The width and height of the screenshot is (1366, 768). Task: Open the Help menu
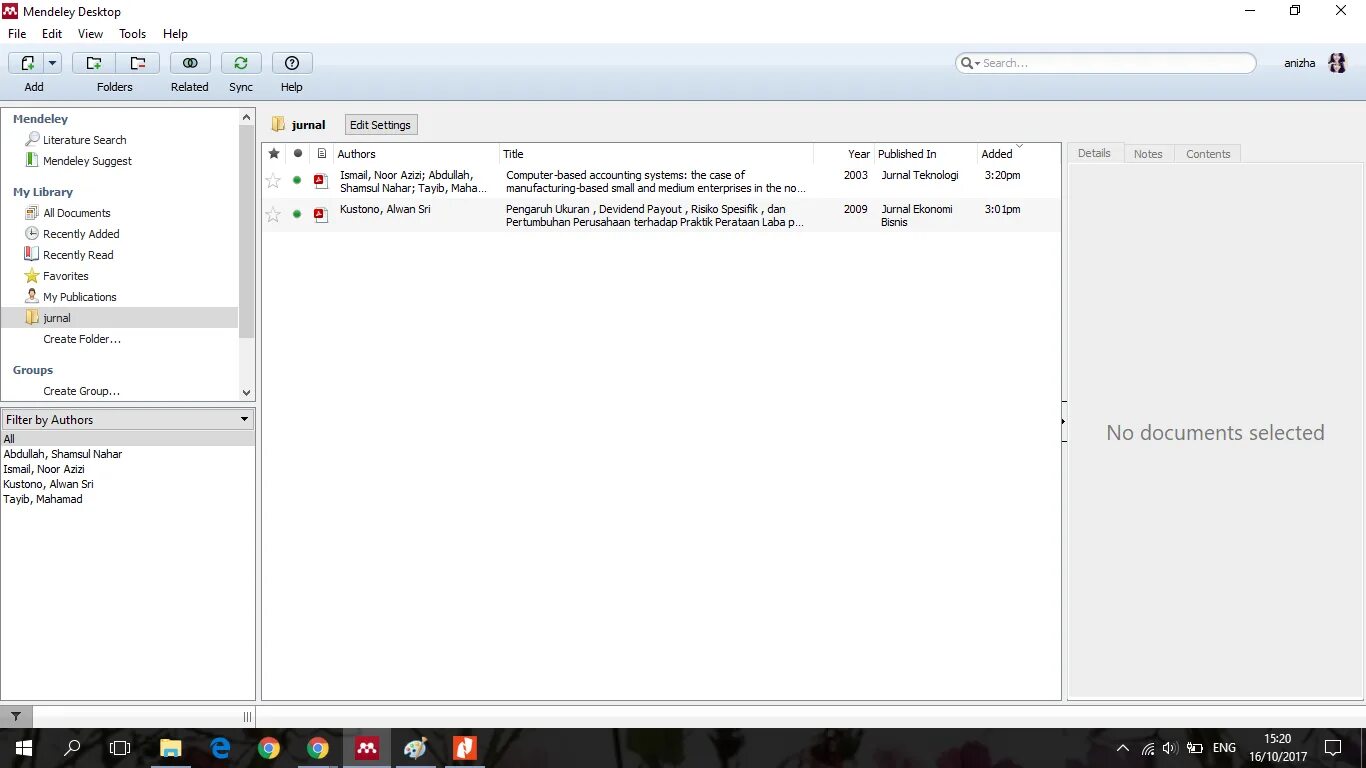(x=175, y=34)
